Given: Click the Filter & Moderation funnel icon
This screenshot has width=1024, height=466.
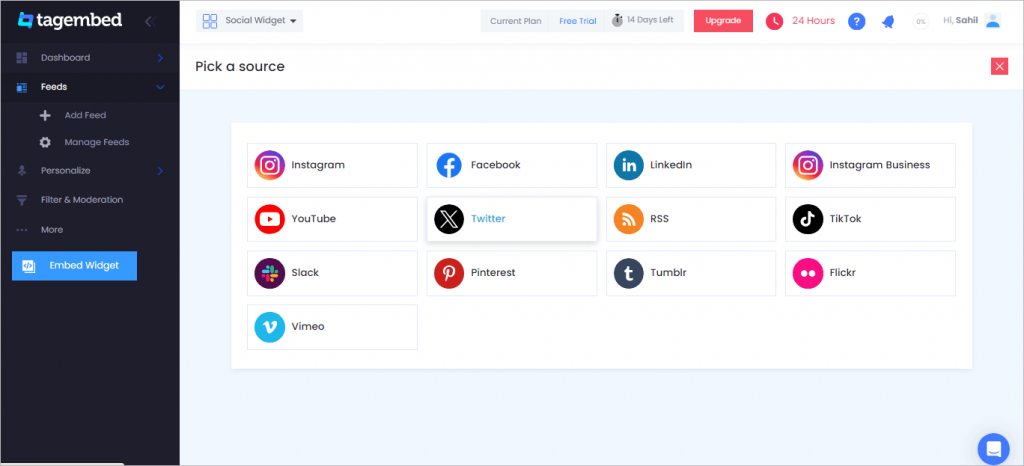Looking at the screenshot, I should pyautogui.click(x=22, y=200).
